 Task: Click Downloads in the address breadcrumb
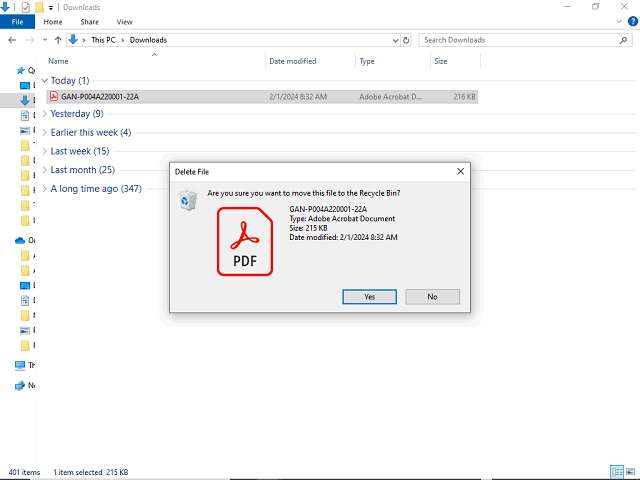pyautogui.click(x=148, y=40)
